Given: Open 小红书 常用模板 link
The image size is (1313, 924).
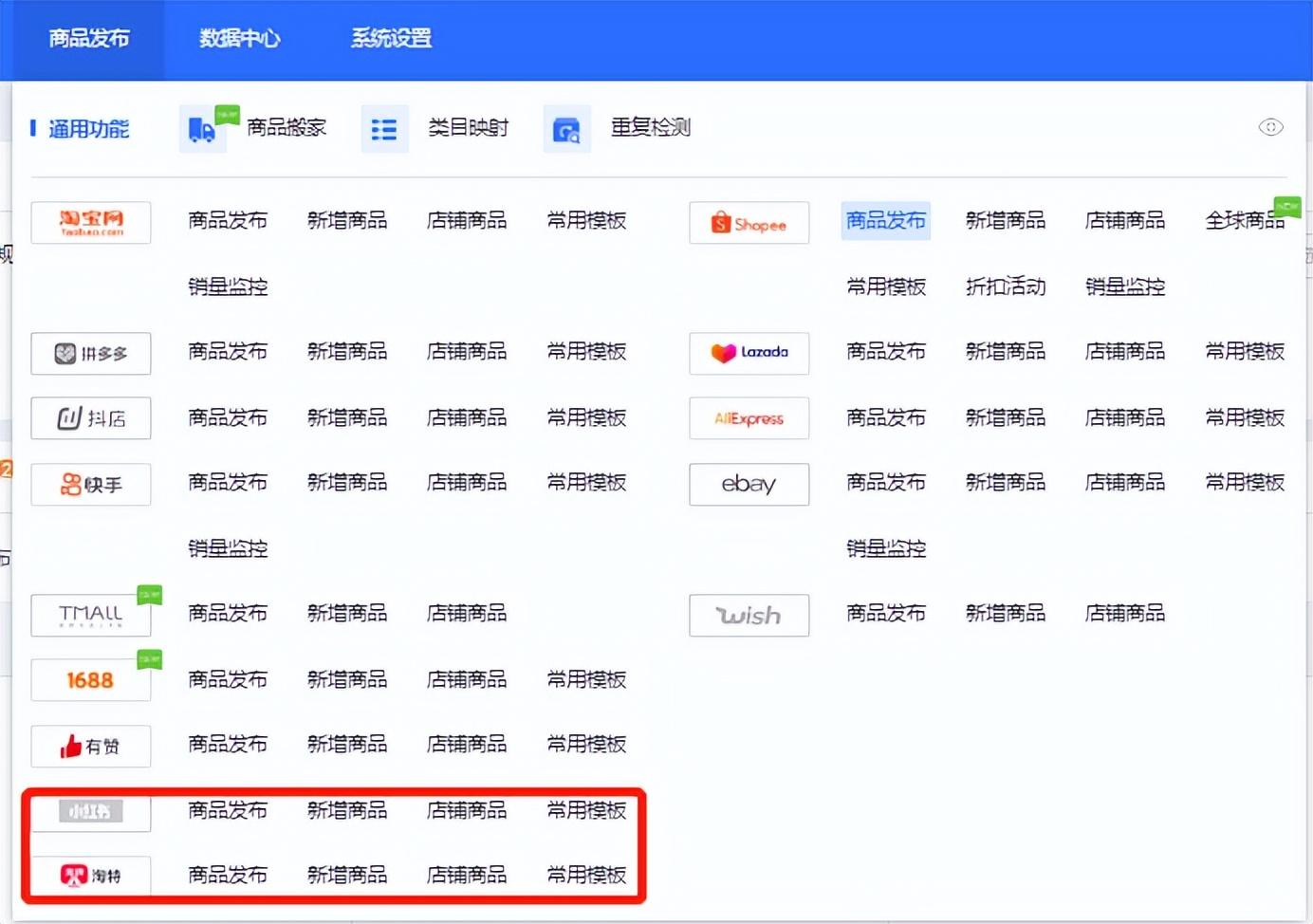Looking at the screenshot, I should (x=586, y=810).
